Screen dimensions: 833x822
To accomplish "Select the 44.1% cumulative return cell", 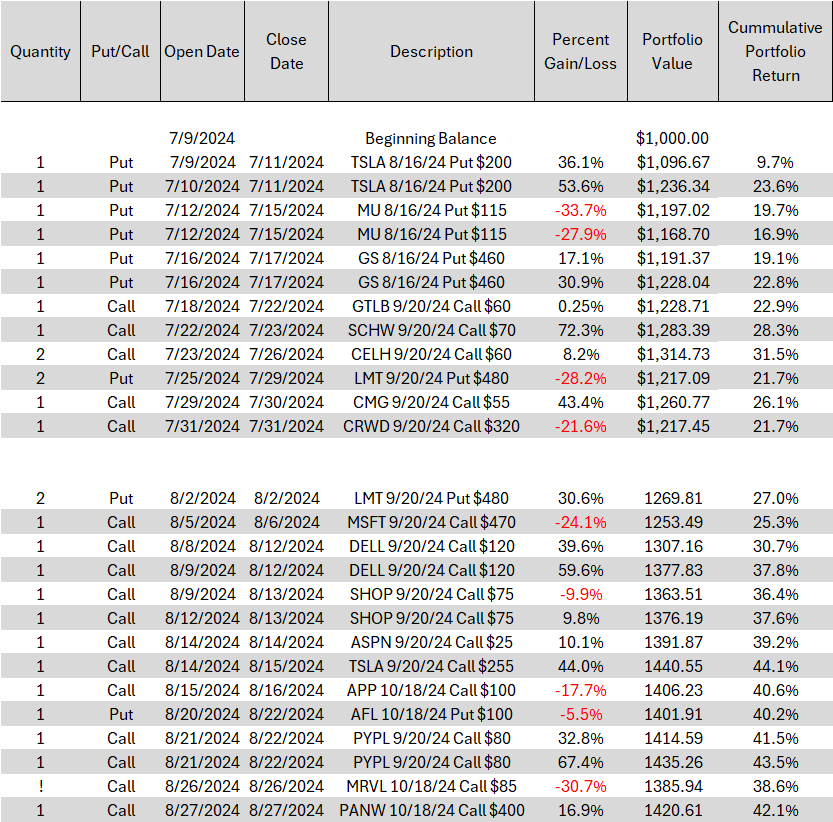I will (776, 666).
